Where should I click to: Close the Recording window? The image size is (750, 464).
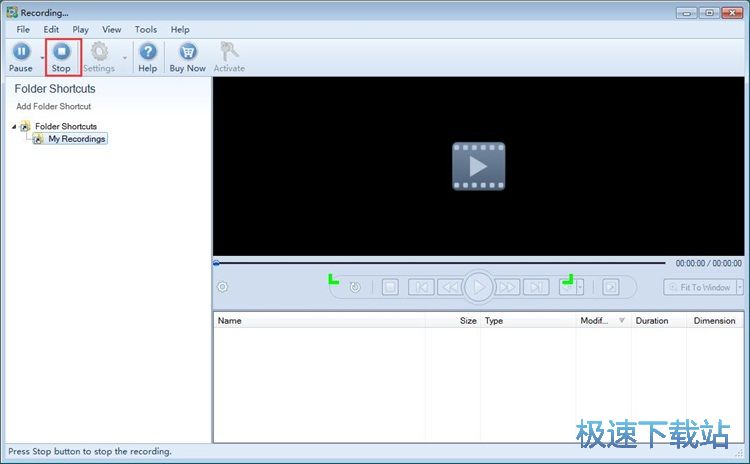tap(732, 13)
